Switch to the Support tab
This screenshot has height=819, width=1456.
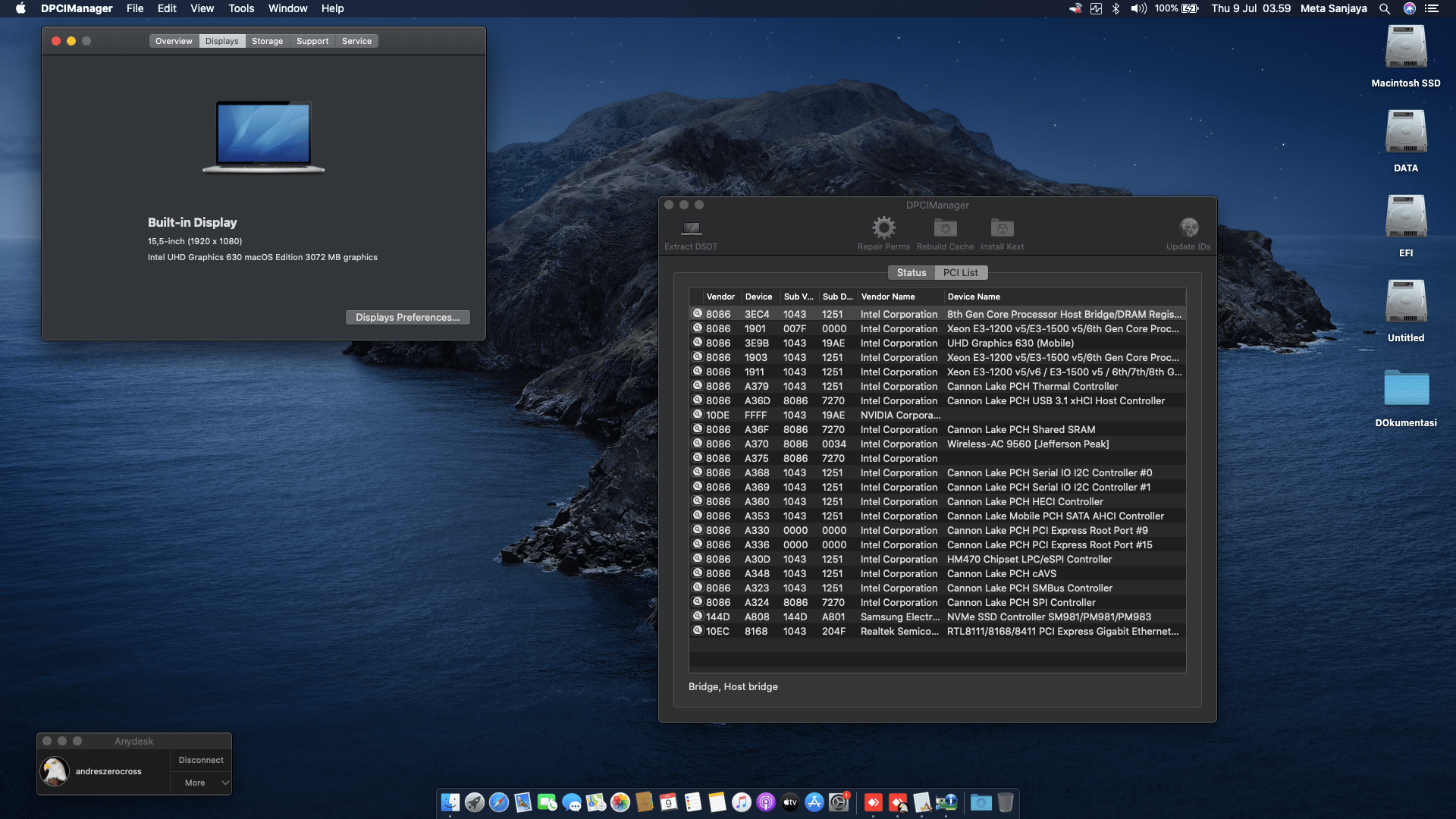coord(312,41)
